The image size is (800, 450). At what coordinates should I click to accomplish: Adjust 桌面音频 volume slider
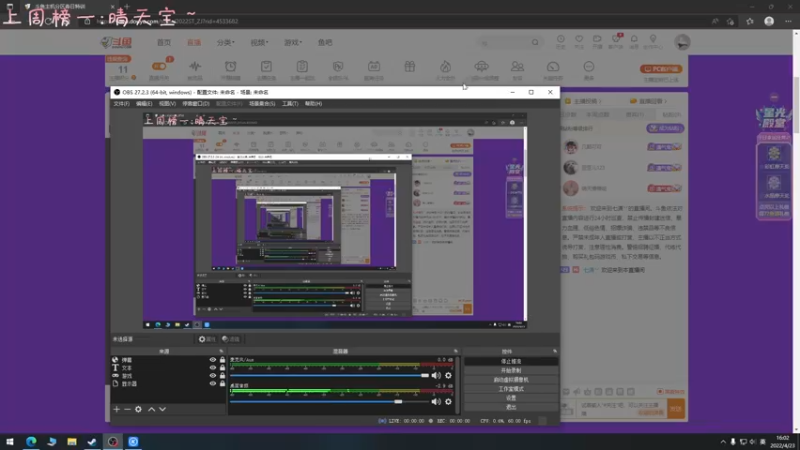point(330,402)
